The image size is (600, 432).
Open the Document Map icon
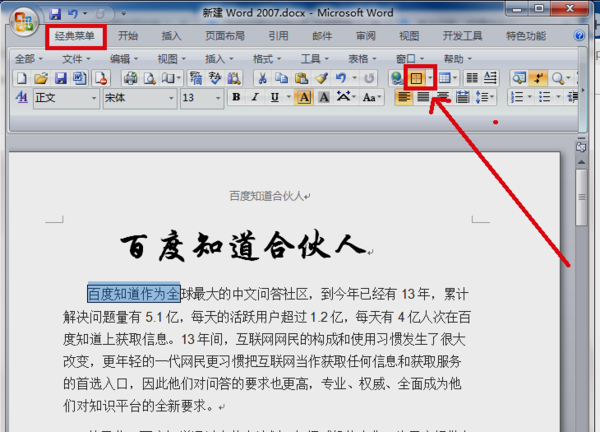[519, 78]
